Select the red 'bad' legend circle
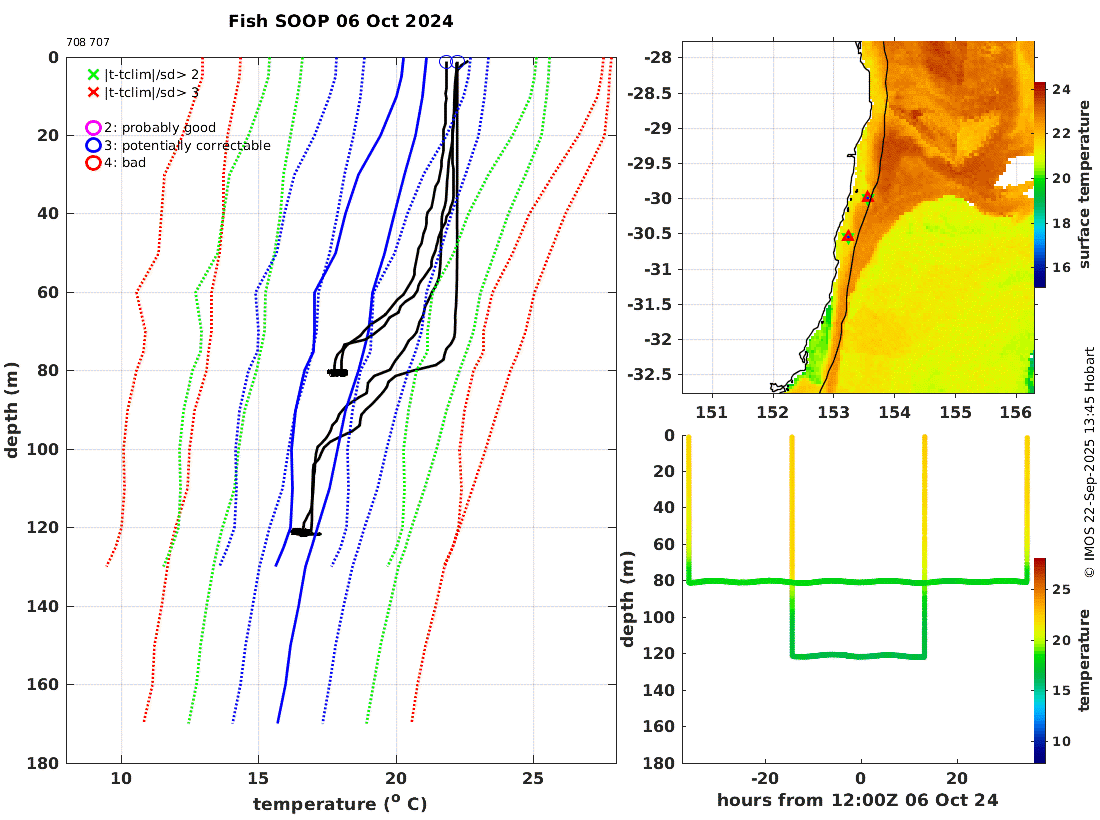The height and width of the screenshot is (820, 1100). (93, 163)
